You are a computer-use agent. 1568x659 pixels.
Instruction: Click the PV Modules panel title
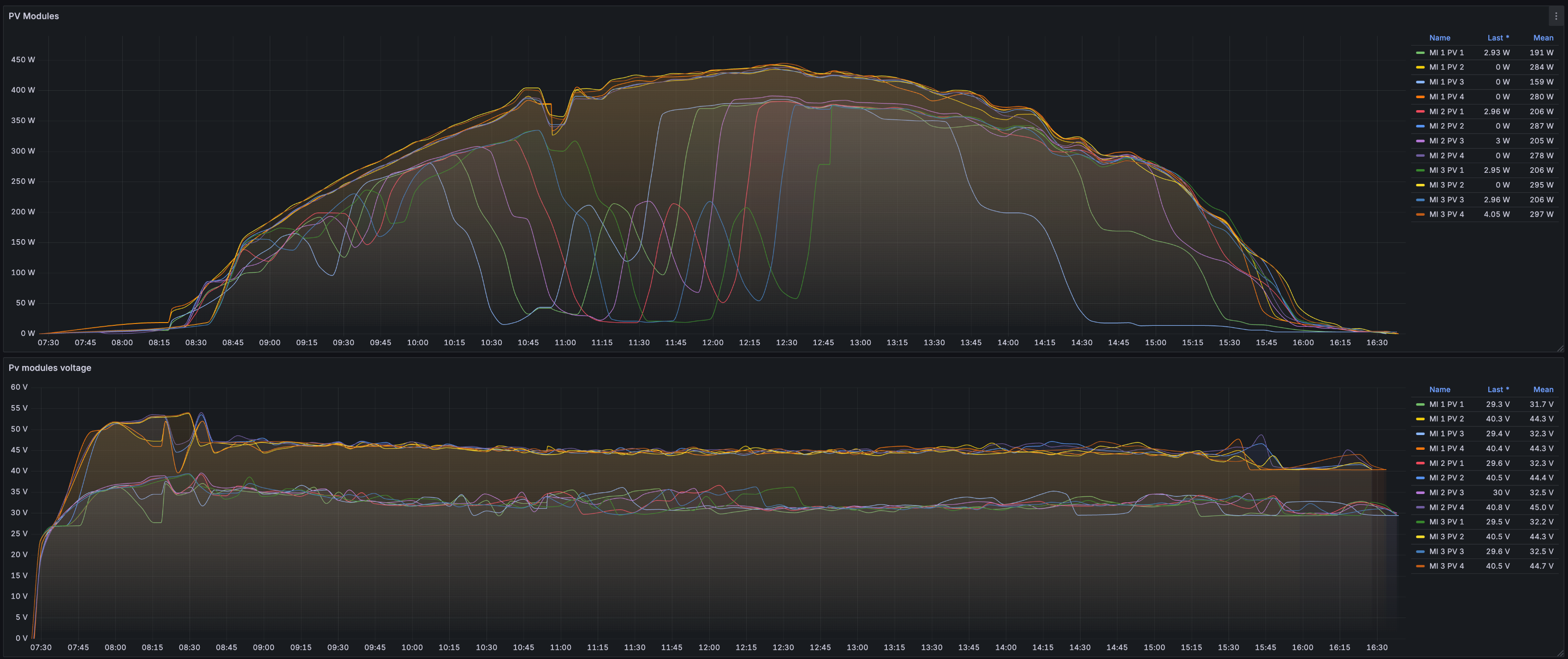pos(34,17)
